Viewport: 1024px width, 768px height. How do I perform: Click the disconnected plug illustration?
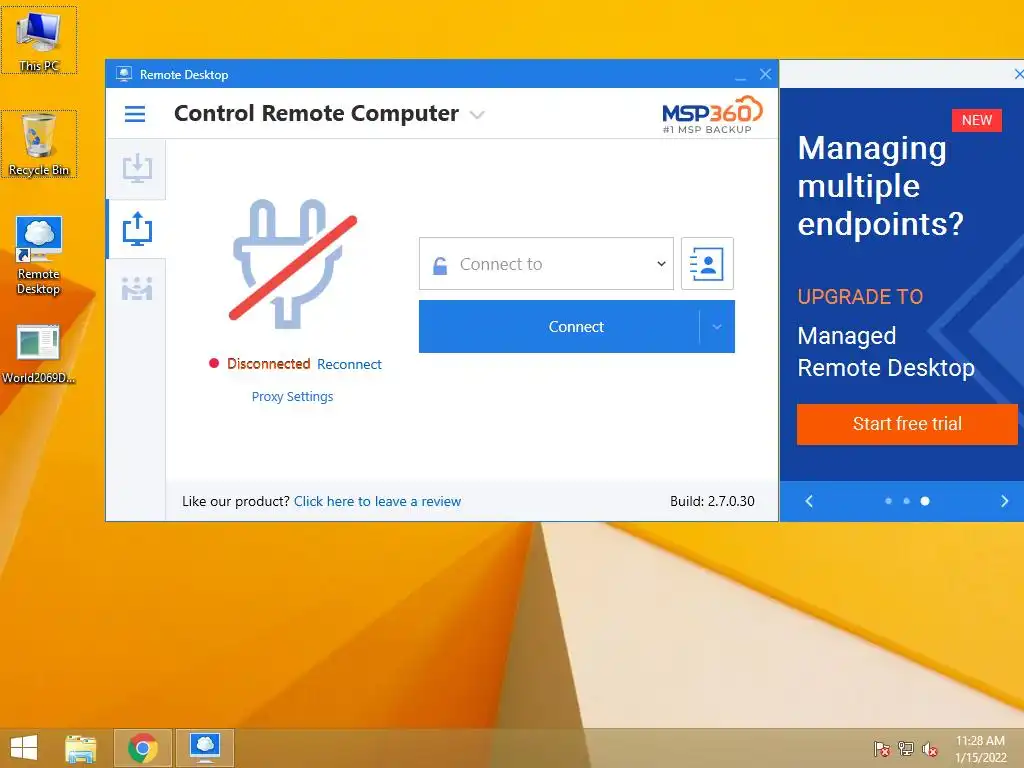point(294,263)
